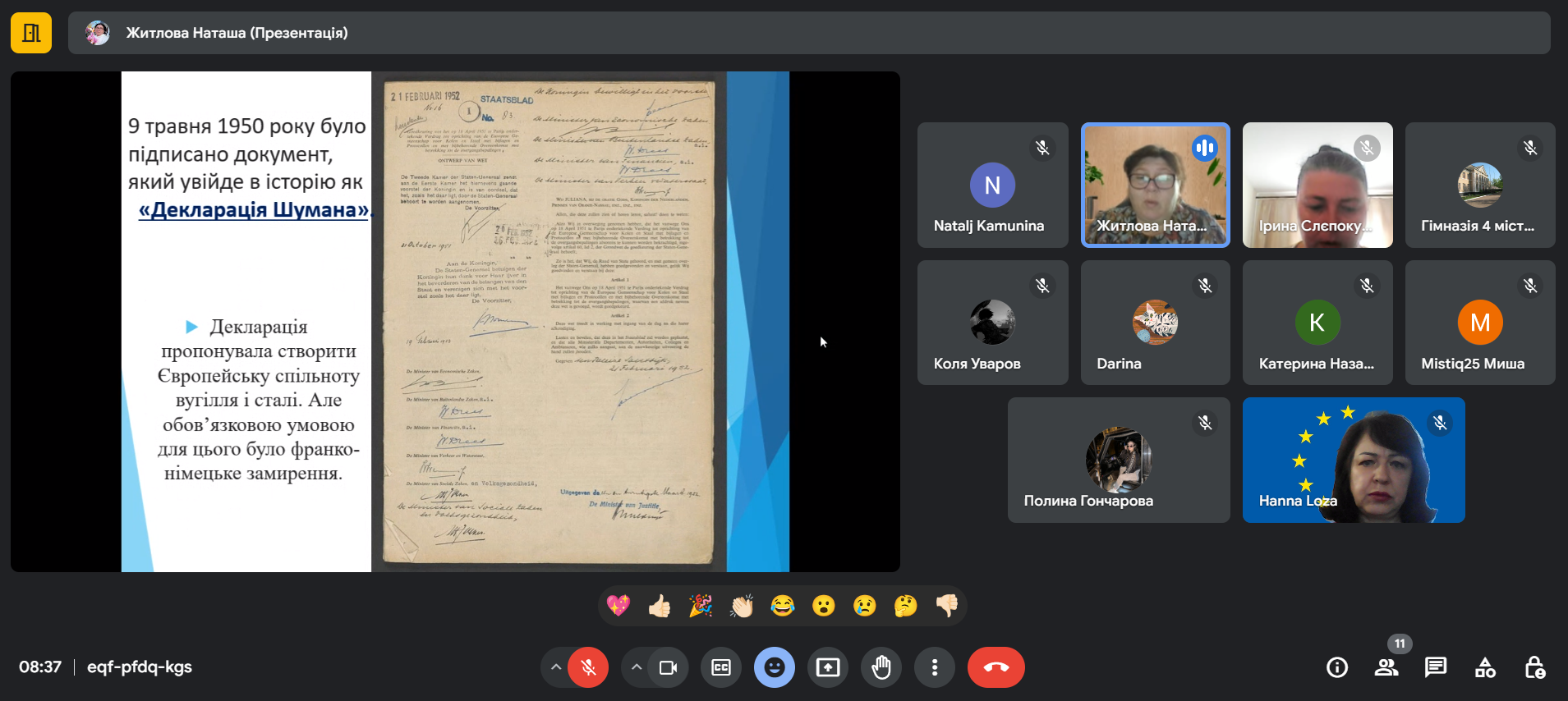Screen dimensions: 1568x701
Task: Open the activities shapes icon
Action: point(1485,667)
